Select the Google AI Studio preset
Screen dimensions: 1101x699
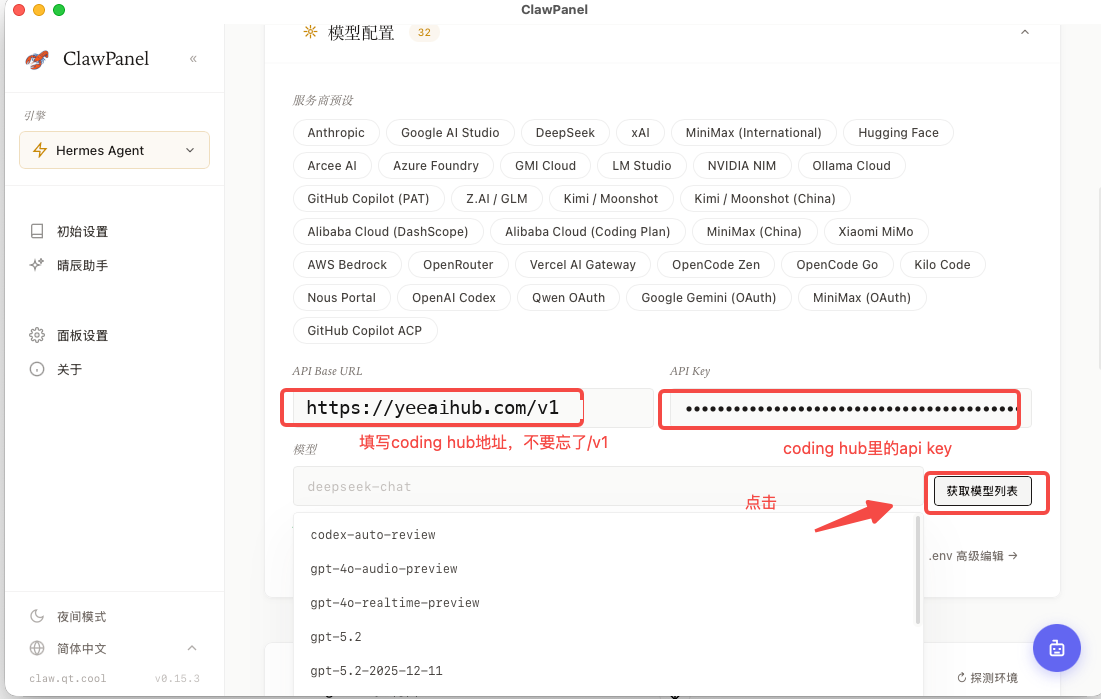pos(450,133)
